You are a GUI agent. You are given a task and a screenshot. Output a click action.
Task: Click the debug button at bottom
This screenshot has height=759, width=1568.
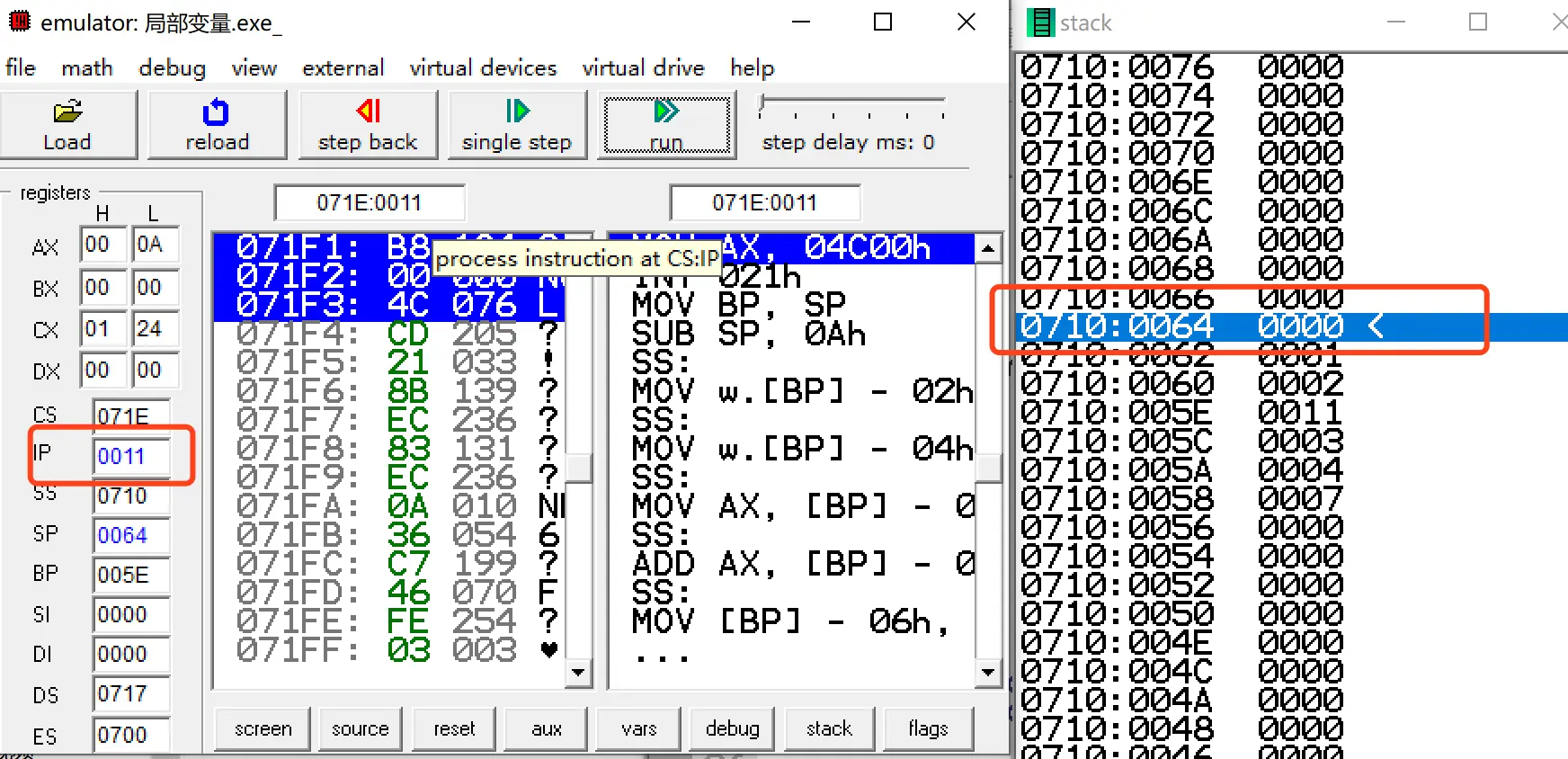point(732,728)
